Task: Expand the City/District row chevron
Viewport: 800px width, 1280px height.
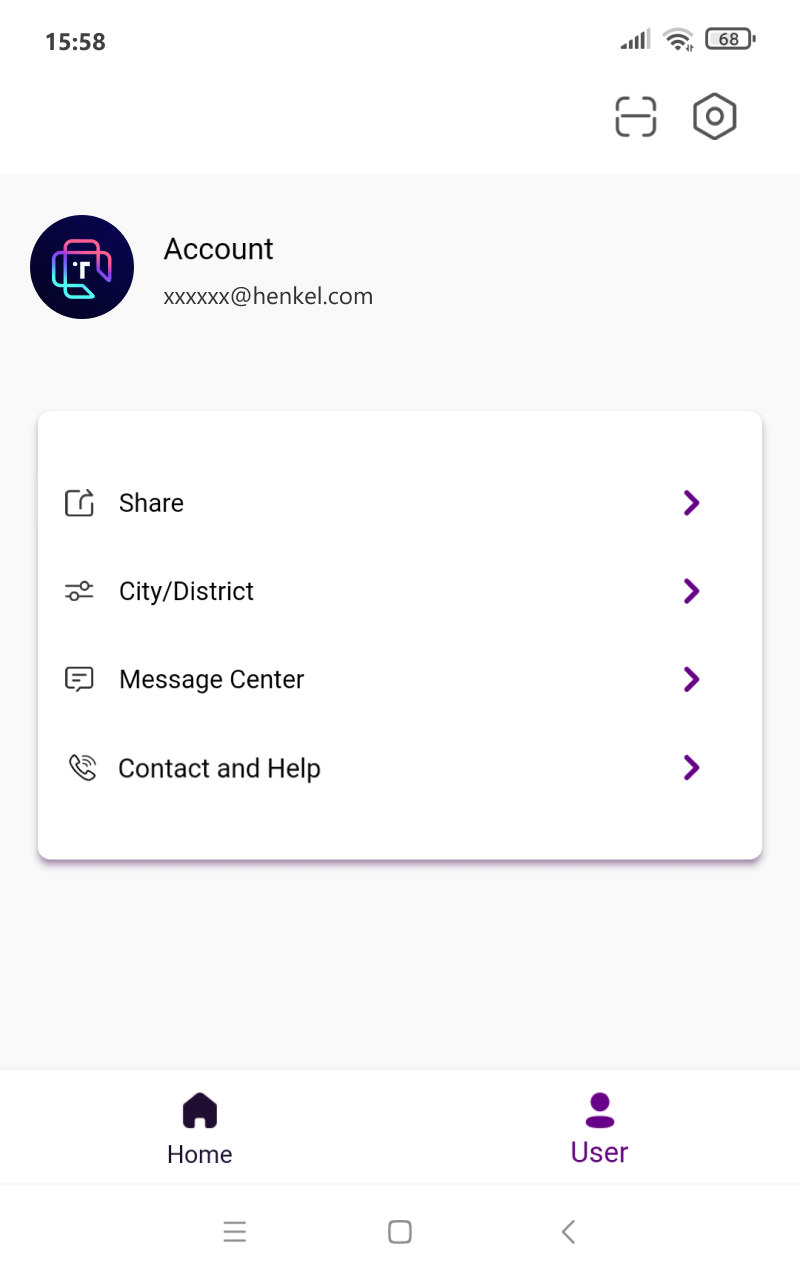Action: click(x=690, y=591)
